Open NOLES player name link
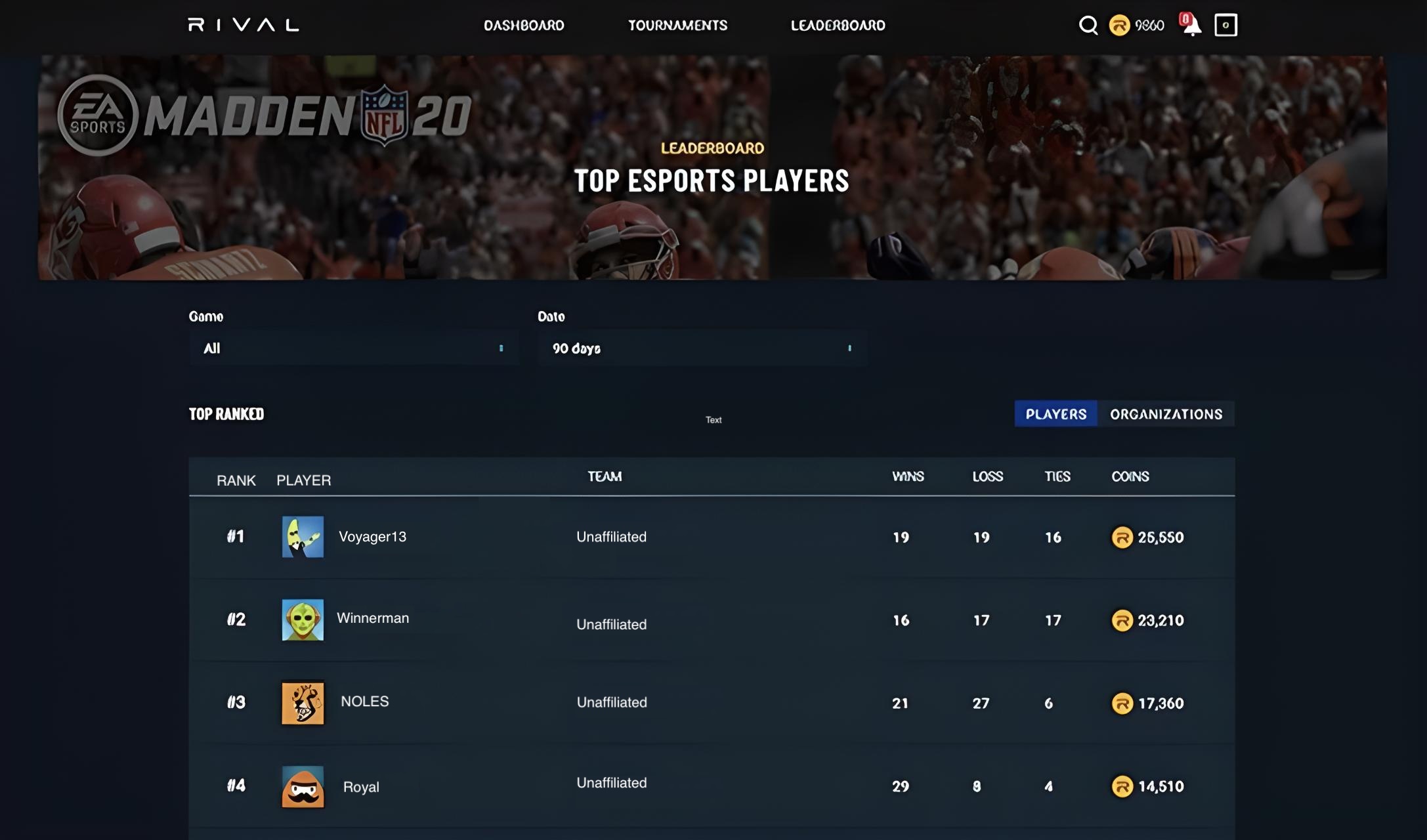Screen dimensions: 1427x840 point(365,701)
